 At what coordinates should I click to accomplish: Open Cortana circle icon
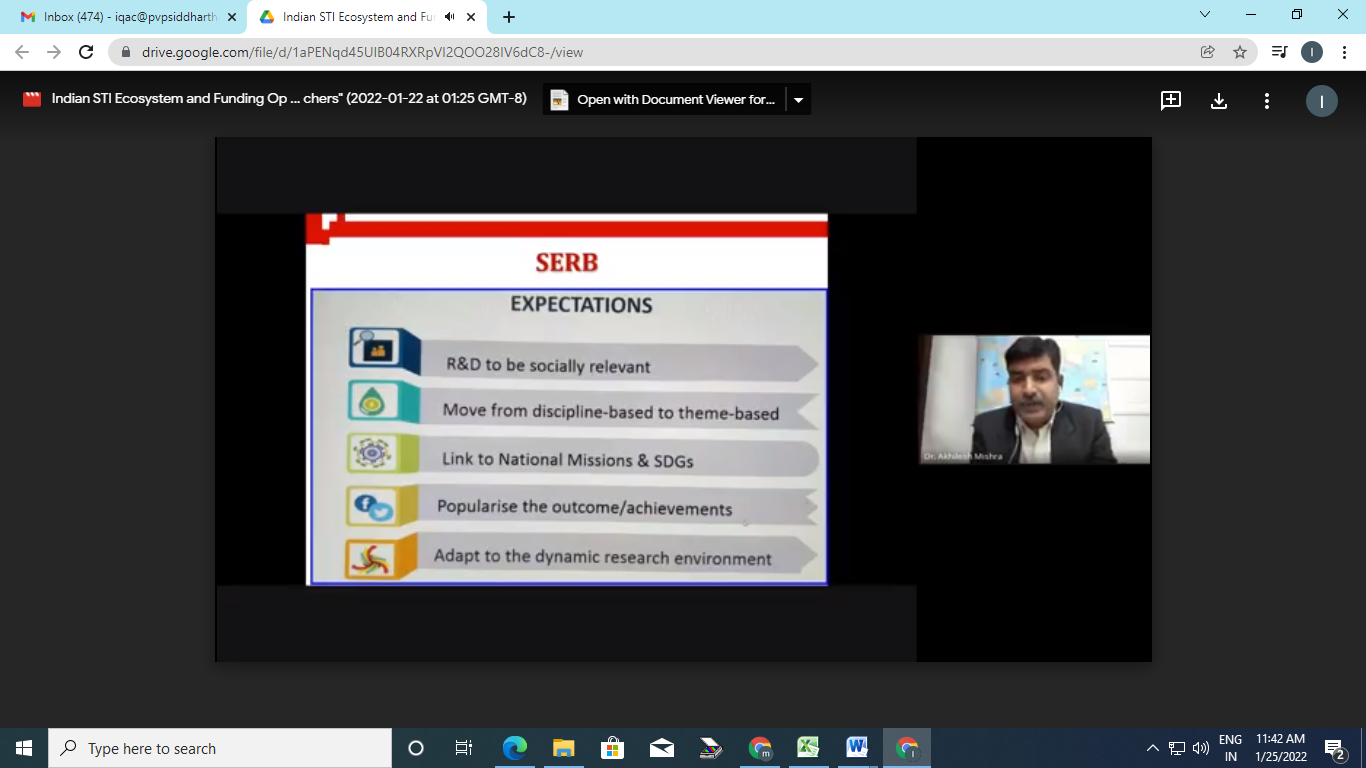pyautogui.click(x=416, y=748)
